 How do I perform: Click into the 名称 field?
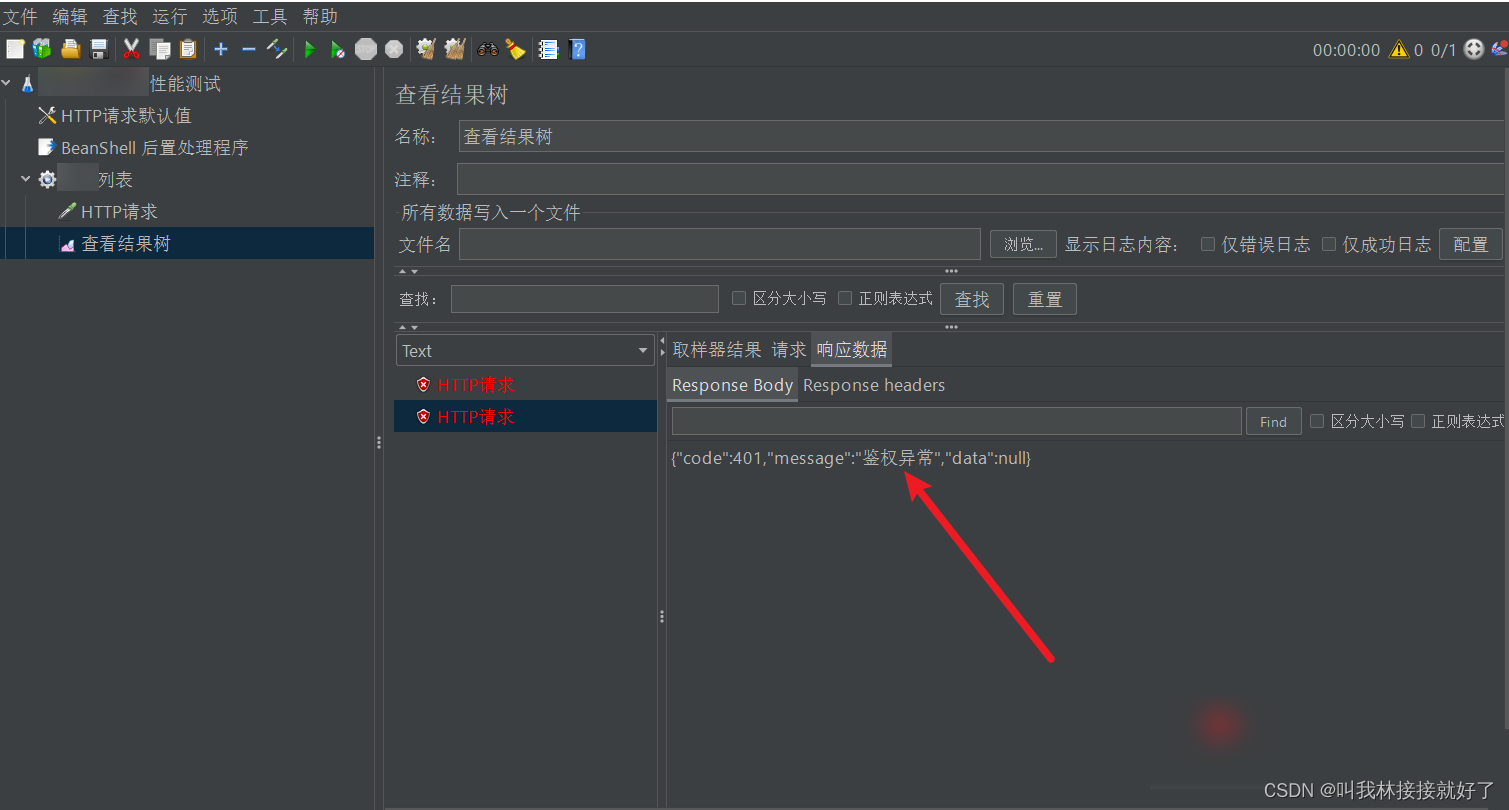click(x=983, y=137)
